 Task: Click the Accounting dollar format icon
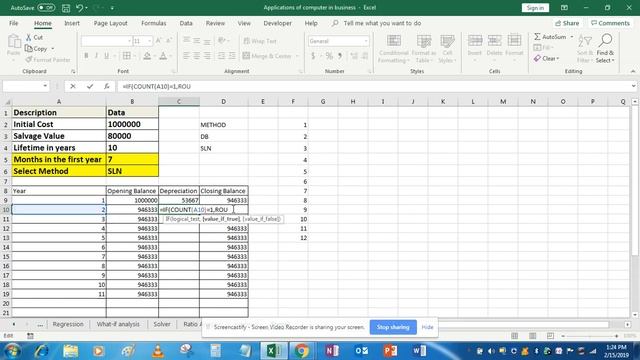[313, 56]
